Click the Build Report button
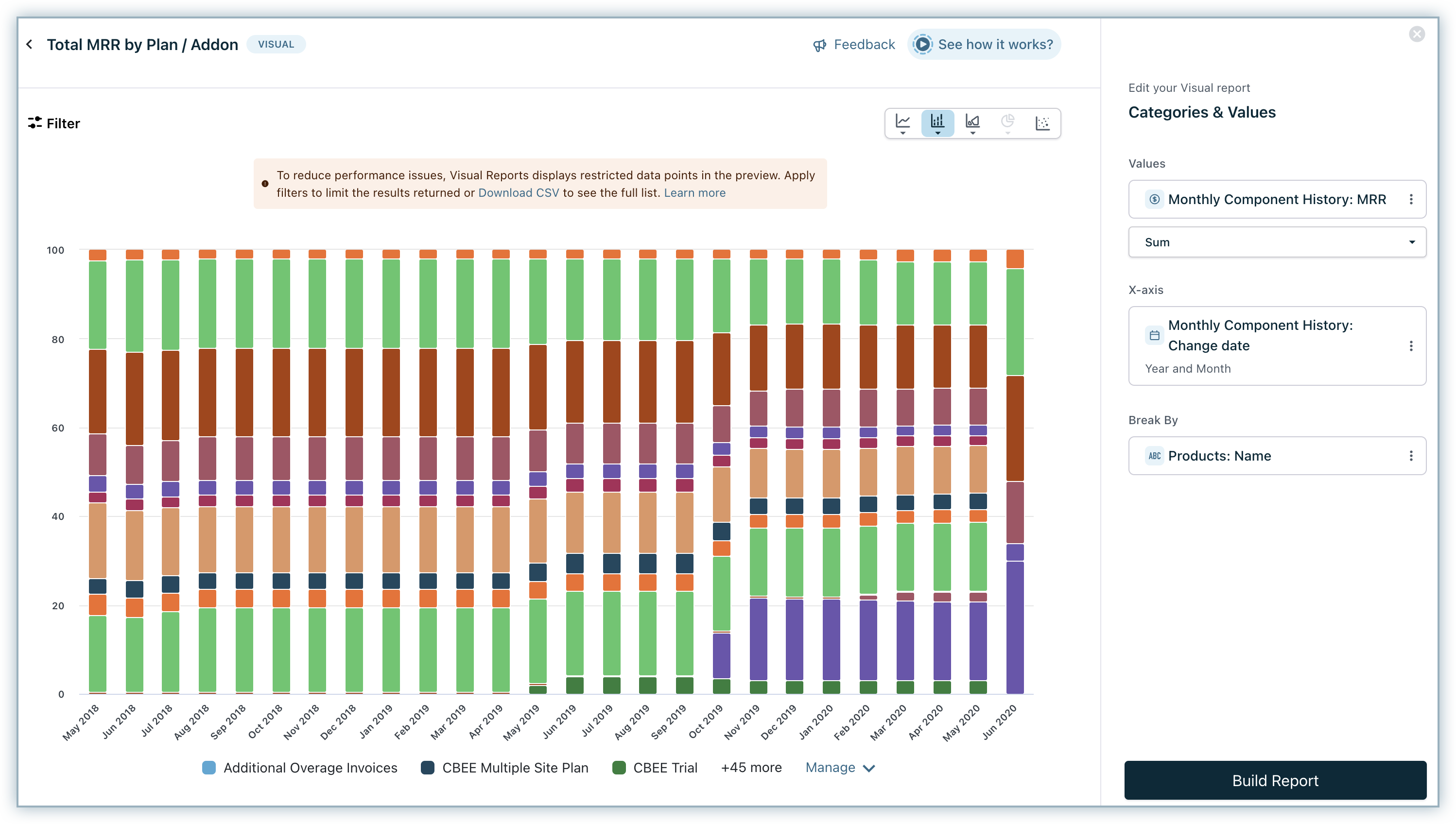Viewport: 1456px width, 824px height. coord(1275,780)
